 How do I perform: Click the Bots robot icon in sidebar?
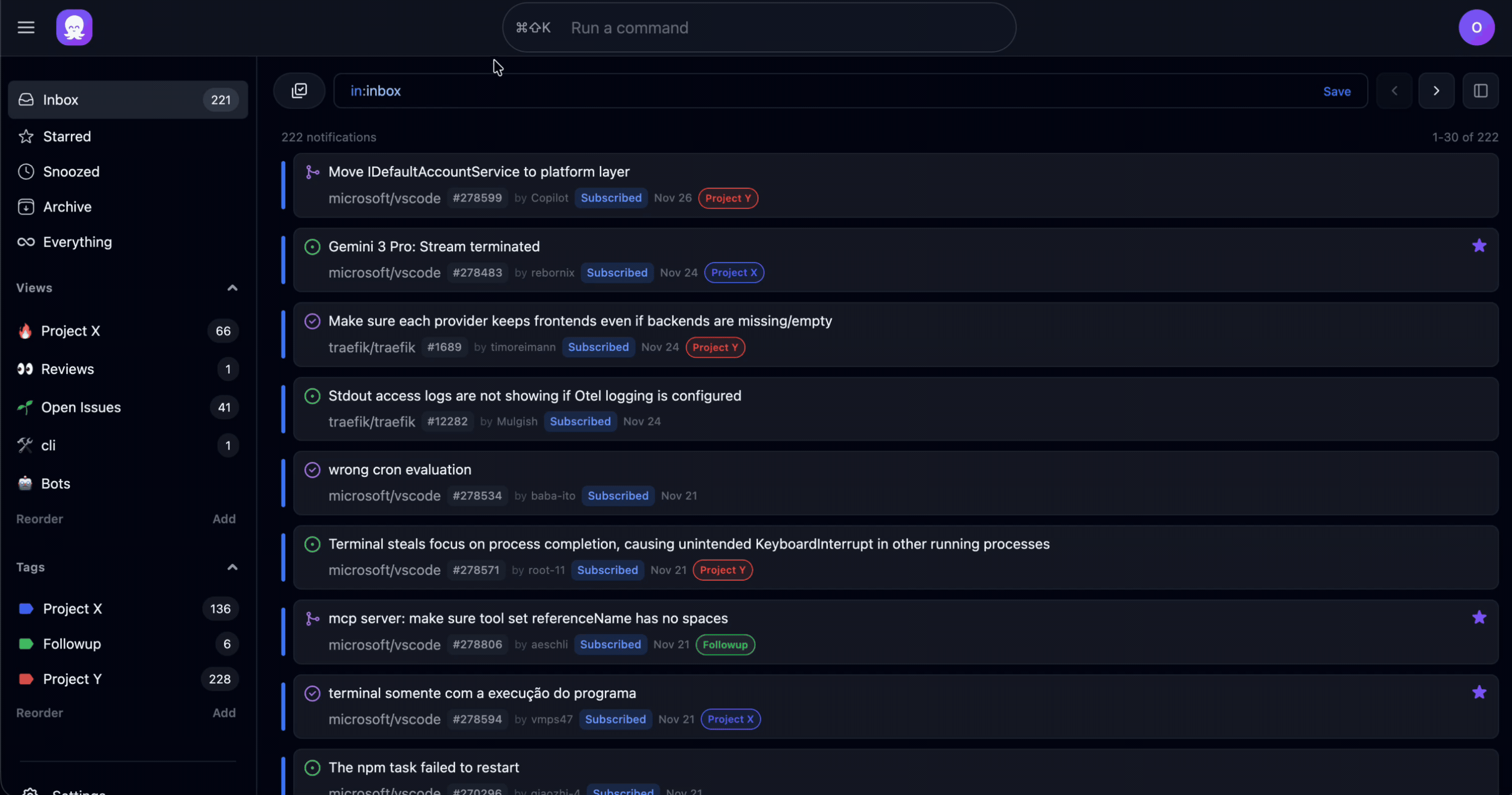coord(25,482)
